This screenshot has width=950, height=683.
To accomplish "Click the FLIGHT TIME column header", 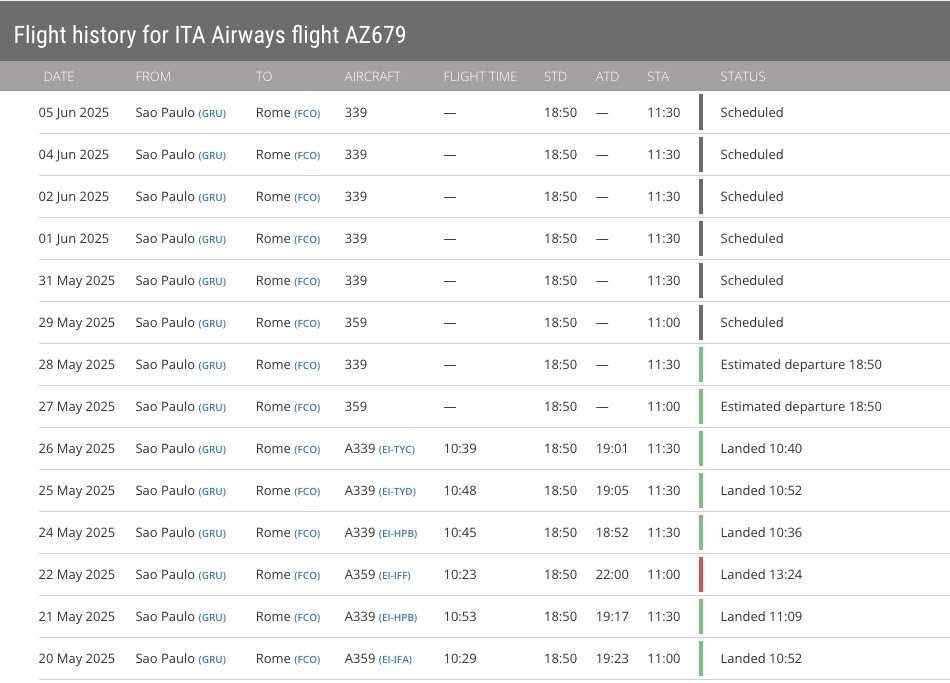I will click(480, 77).
